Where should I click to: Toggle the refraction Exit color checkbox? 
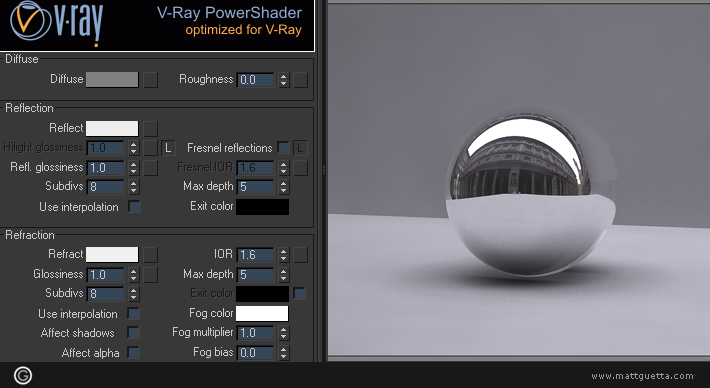point(299,294)
